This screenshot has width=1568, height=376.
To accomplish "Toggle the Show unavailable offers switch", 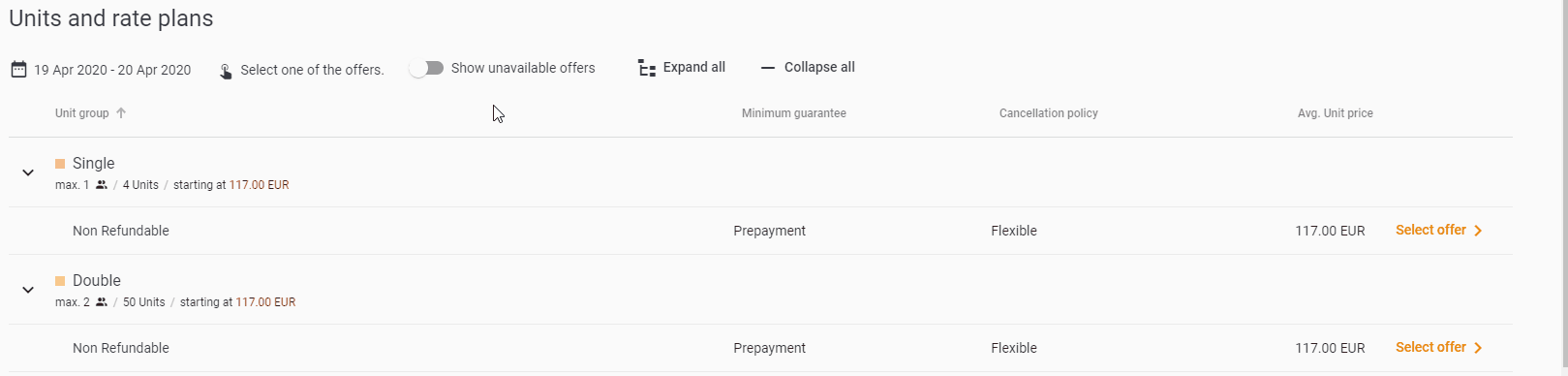I will click(x=426, y=68).
